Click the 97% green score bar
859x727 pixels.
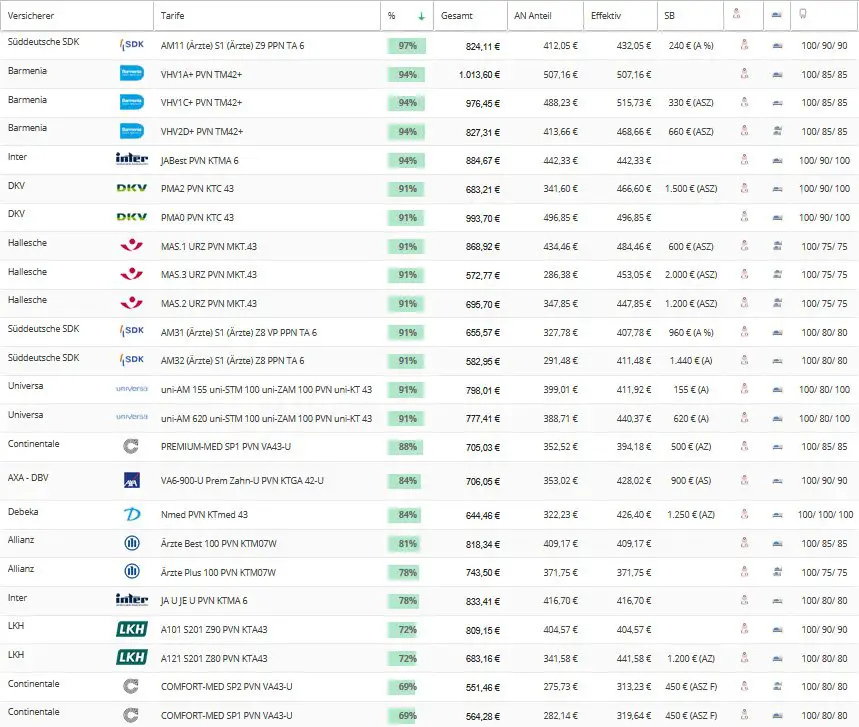coord(406,45)
